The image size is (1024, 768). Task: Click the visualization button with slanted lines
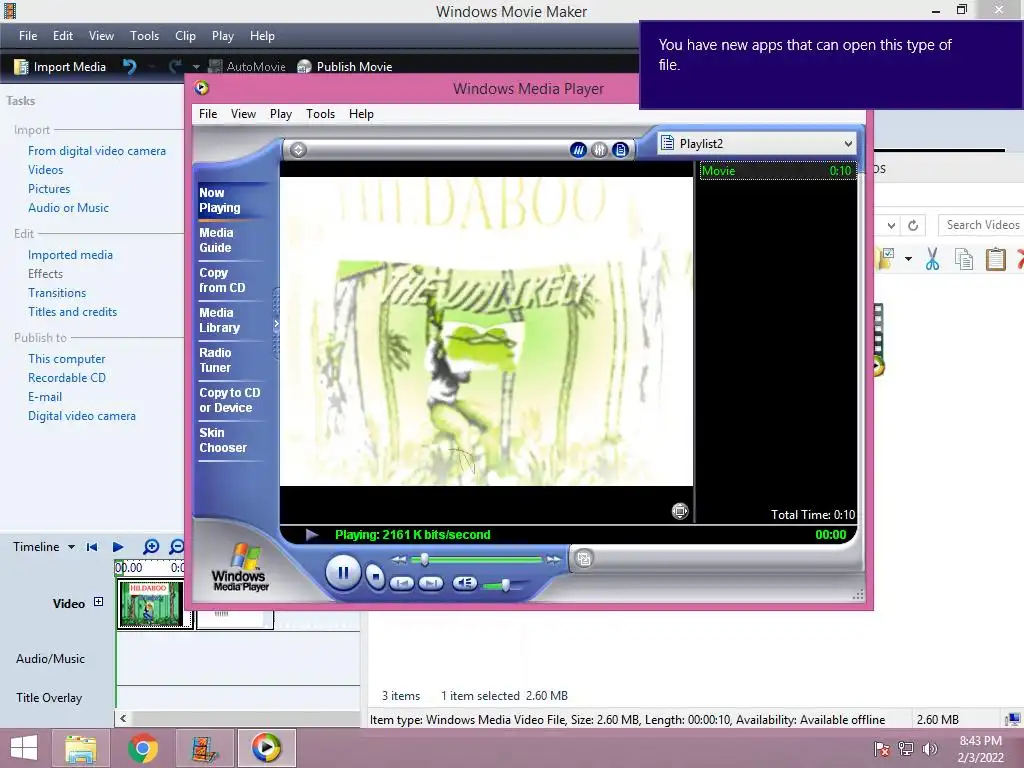tap(578, 150)
